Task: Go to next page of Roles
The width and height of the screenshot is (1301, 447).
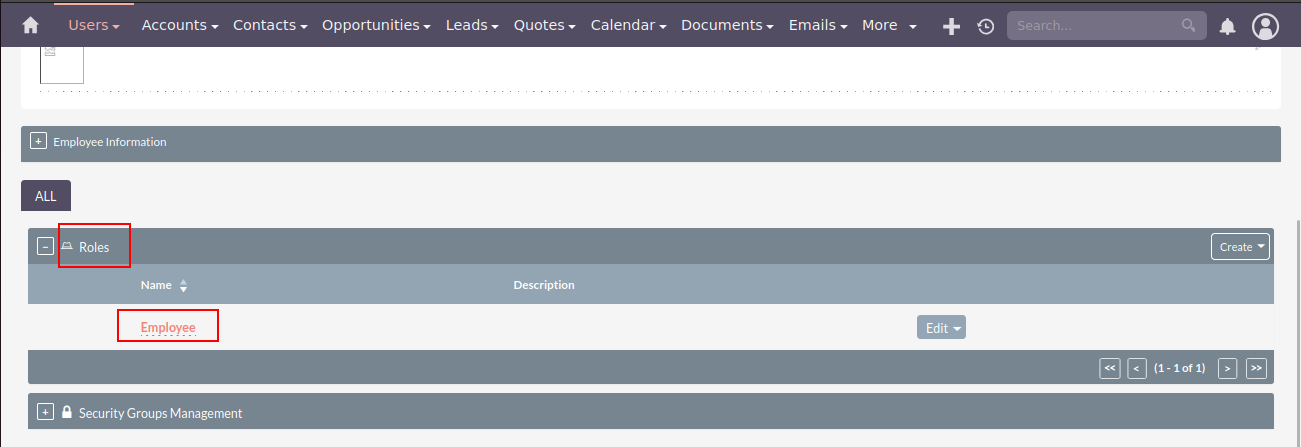Action: [x=1227, y=368]
